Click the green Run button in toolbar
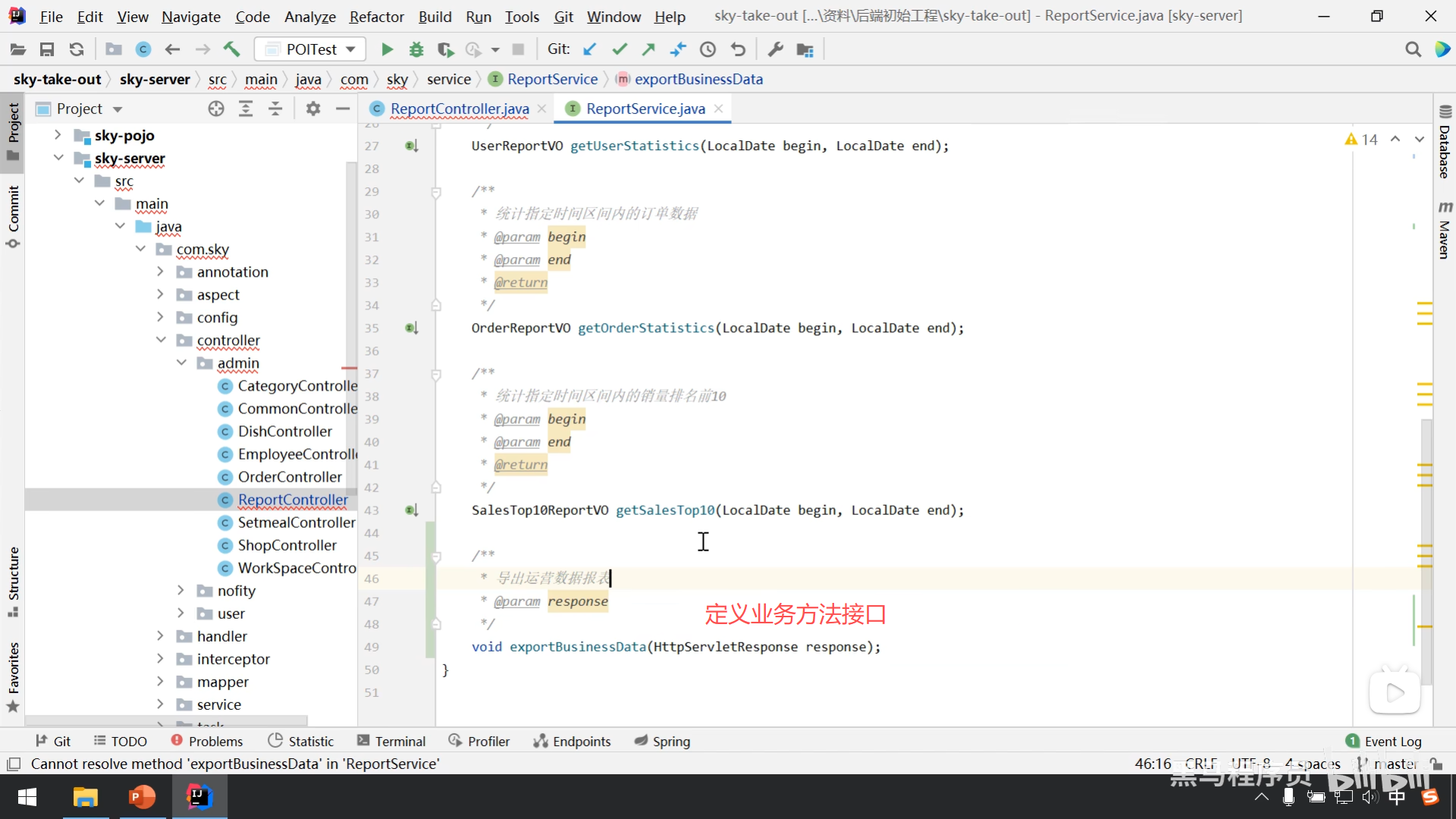1456x819 pixels. click(387, 50)
